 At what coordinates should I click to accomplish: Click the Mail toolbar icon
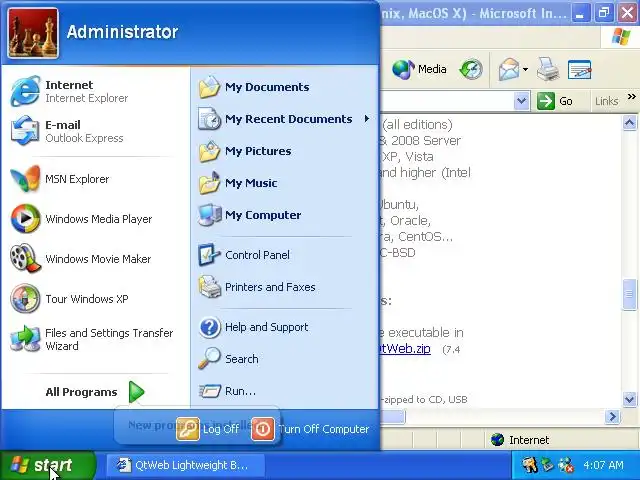tap(508, 69)
